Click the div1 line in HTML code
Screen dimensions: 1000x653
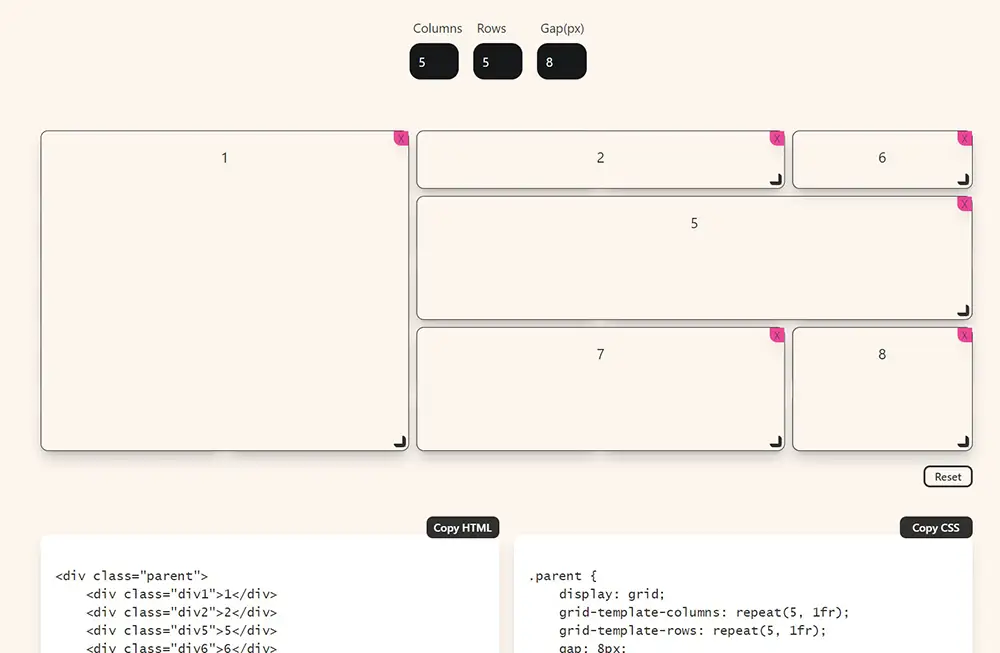(182, 594)
